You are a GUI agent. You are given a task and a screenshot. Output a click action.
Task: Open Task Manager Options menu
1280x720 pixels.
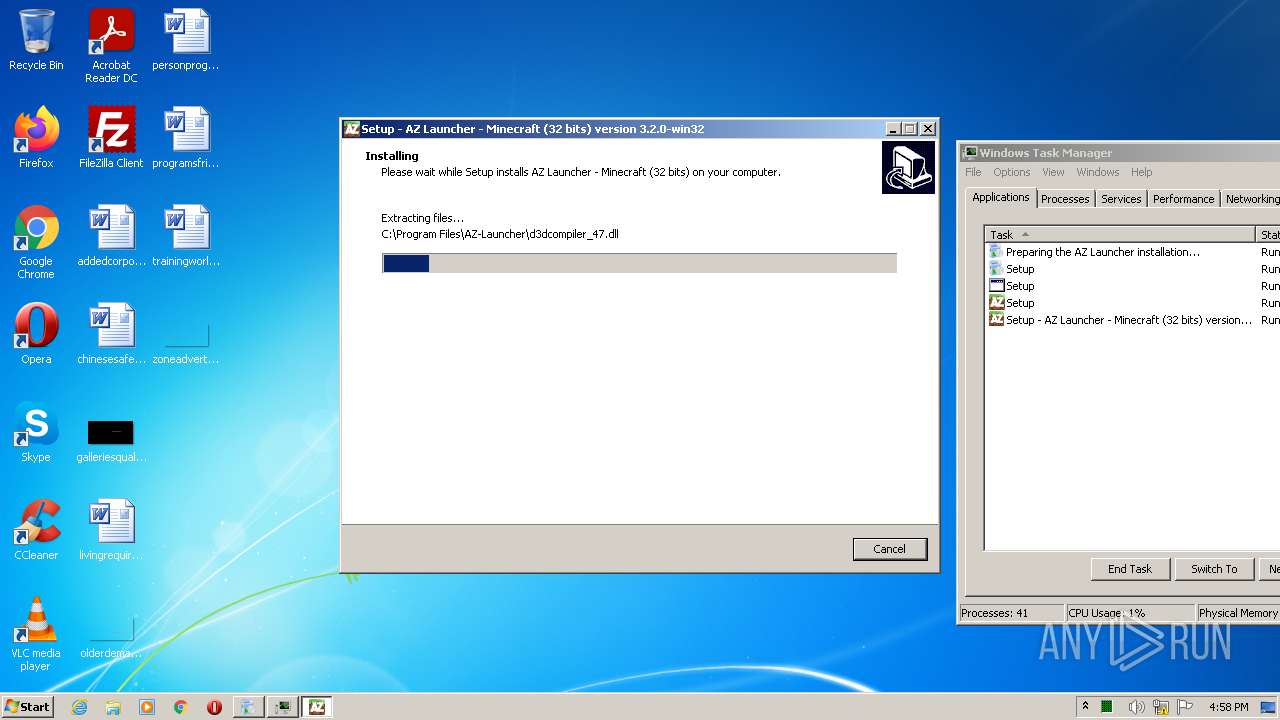tap(1011, 172)
